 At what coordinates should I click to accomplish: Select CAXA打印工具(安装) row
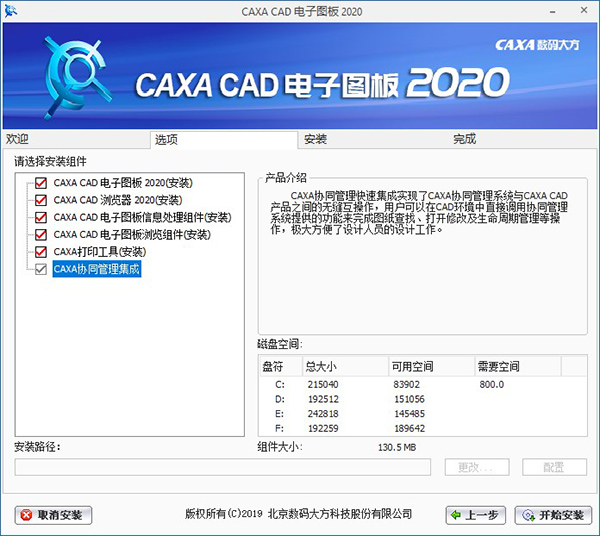100,252
